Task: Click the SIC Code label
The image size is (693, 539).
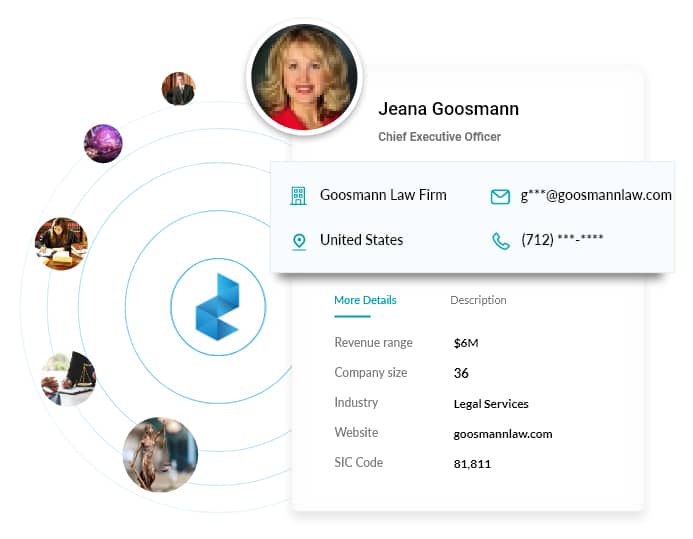Action: (x=359, y=463)
